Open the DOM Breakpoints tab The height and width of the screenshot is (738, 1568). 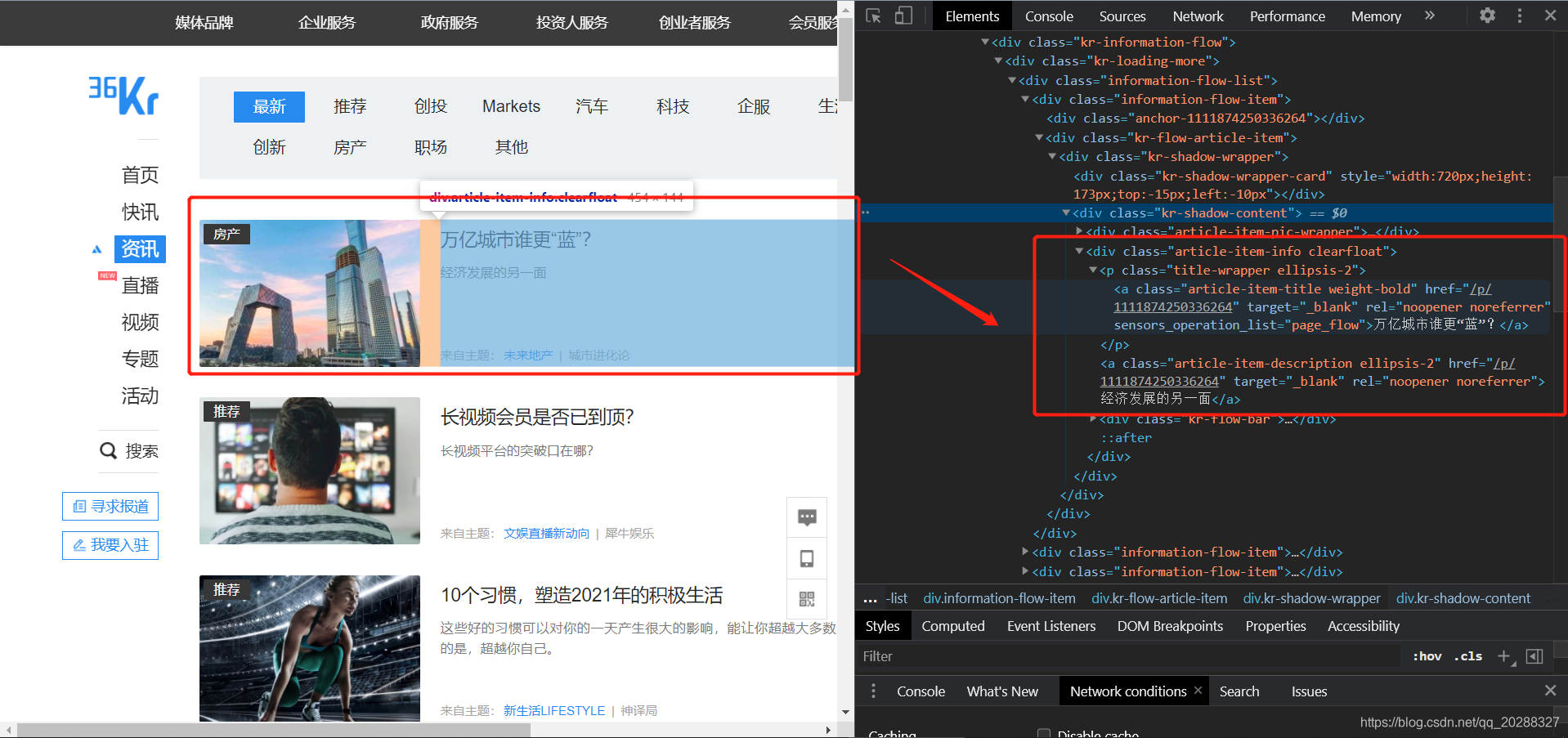coord(1170,626)
